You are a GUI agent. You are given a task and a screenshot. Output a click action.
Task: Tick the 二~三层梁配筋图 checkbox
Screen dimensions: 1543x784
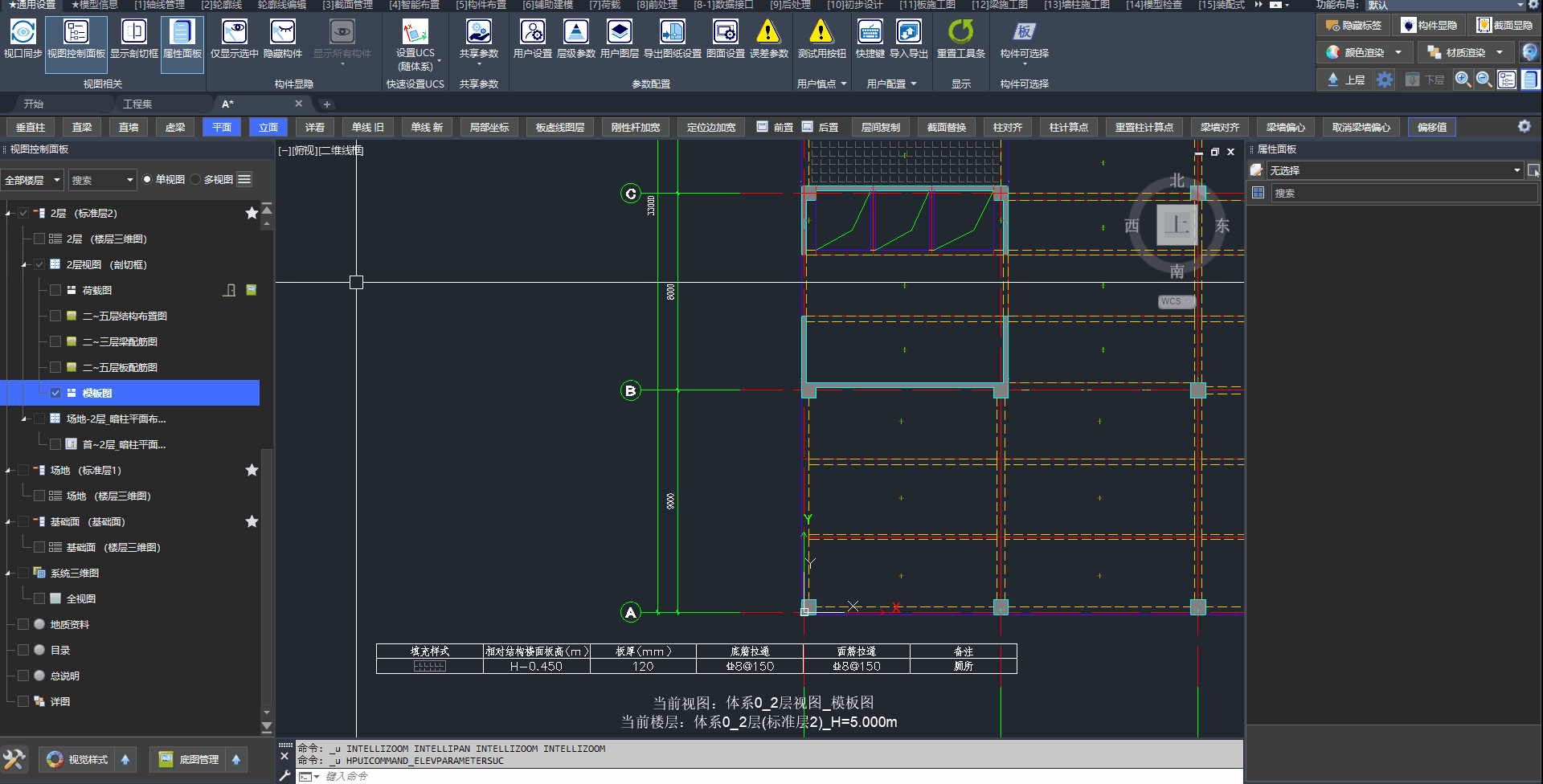[55, 342]
